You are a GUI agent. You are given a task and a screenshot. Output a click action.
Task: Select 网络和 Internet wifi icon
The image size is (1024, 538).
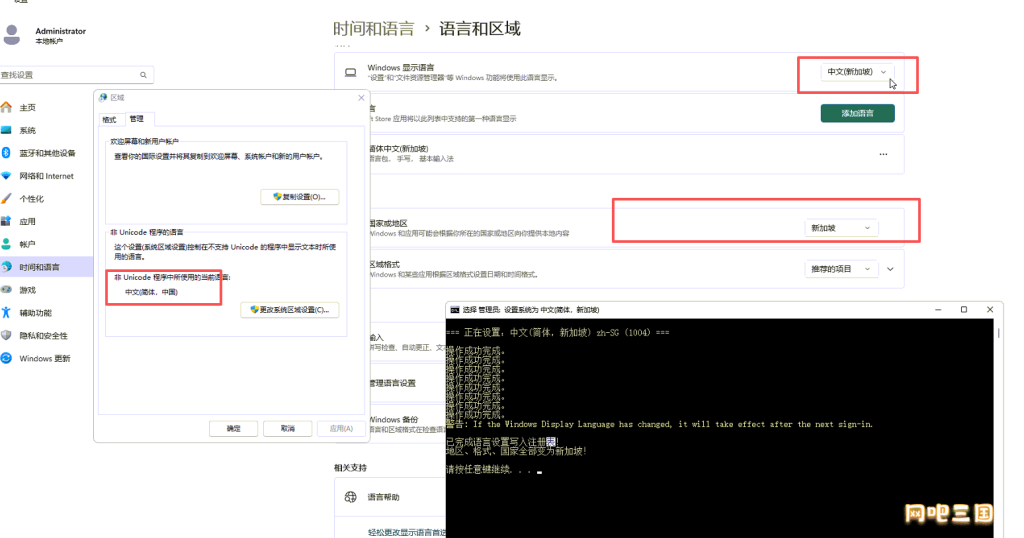coord(7,176)
